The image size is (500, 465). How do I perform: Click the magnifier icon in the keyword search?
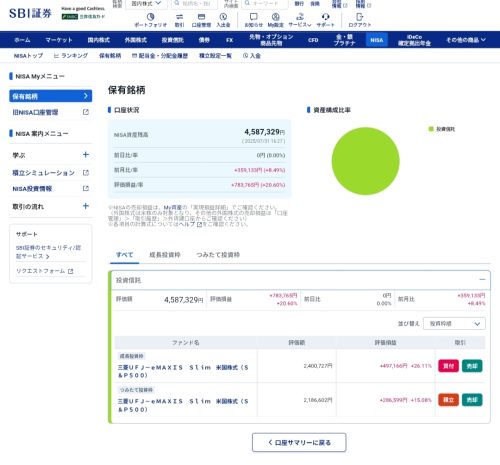[x=247, y=3]
